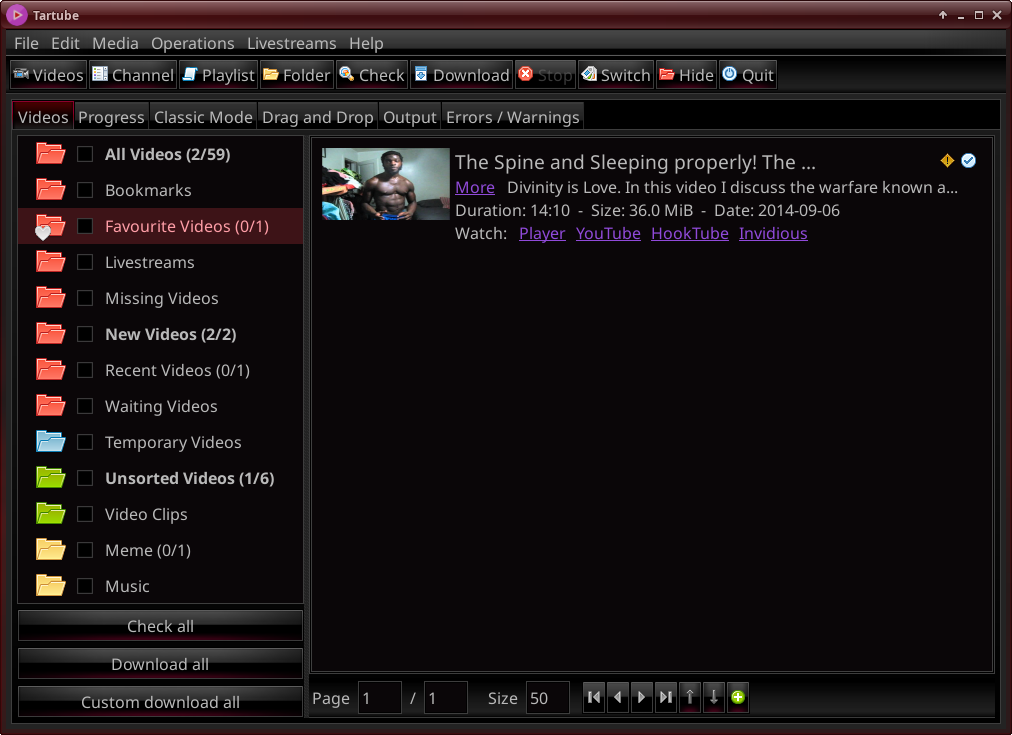
Task: Click the green add icon in pagination bar
Action: point(738,698)
